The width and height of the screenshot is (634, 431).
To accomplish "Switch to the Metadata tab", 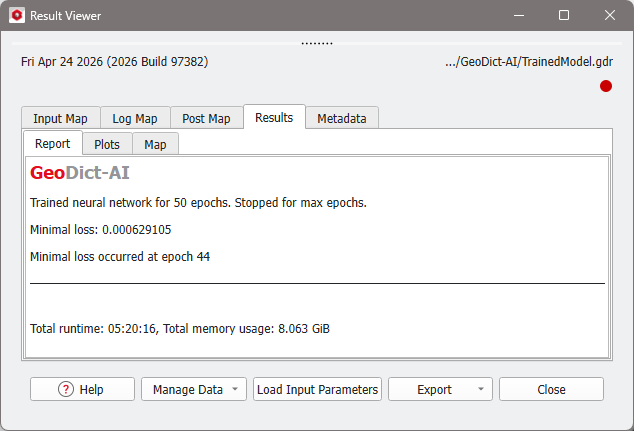I will pos(342,118).
